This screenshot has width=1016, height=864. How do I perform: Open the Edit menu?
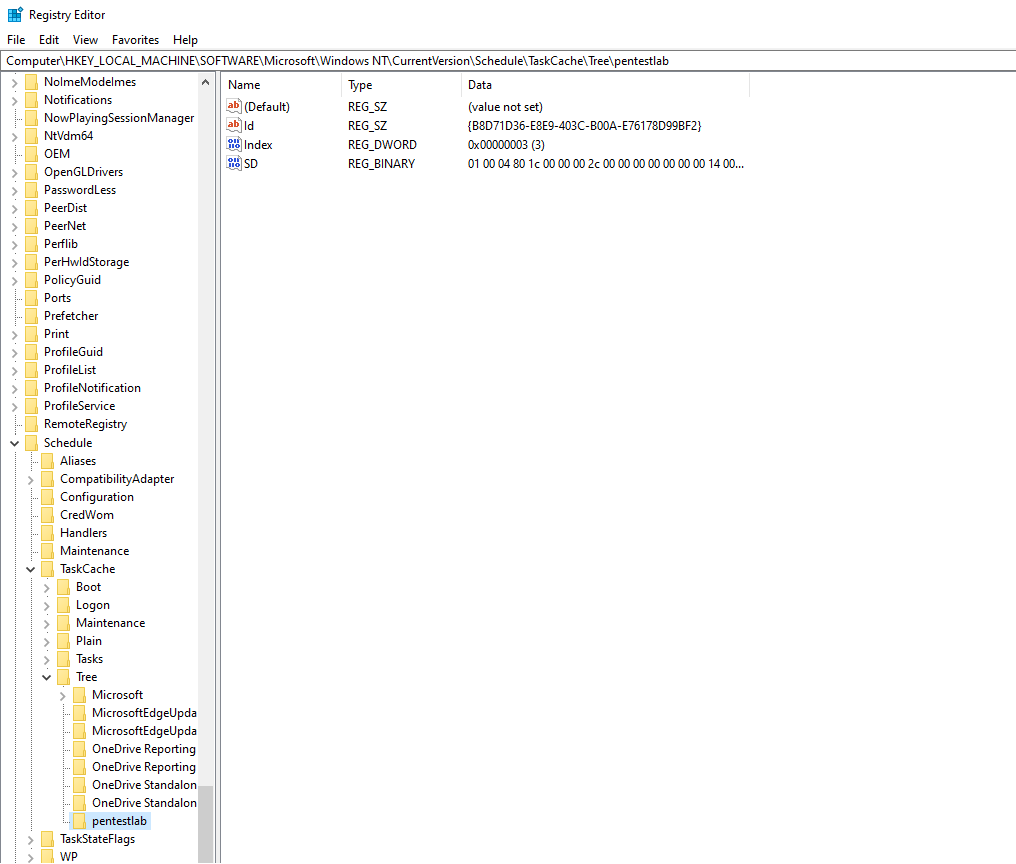49,40
